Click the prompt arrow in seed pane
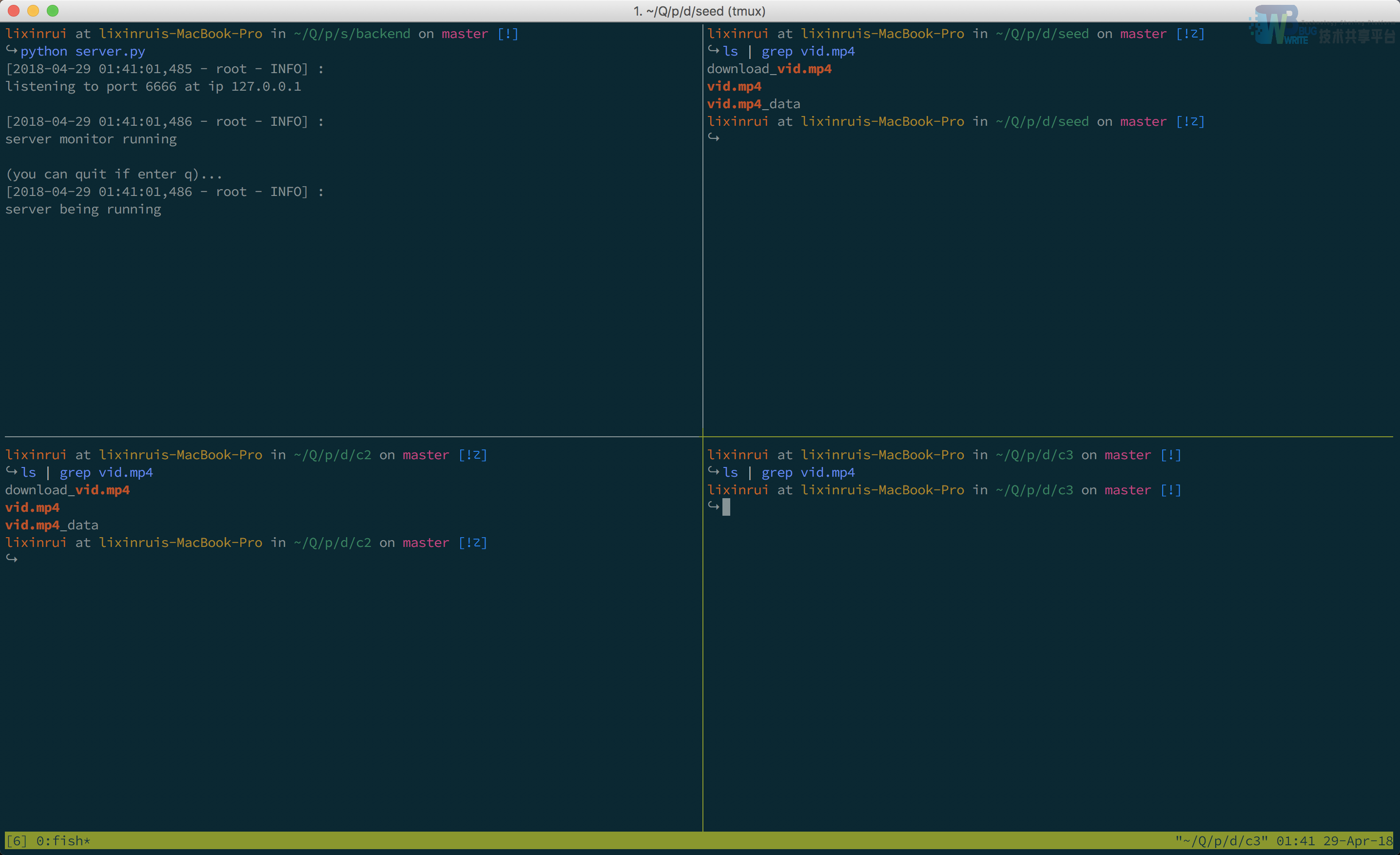The width and height of the screenshot is (1400, 855). pos(714,137)
